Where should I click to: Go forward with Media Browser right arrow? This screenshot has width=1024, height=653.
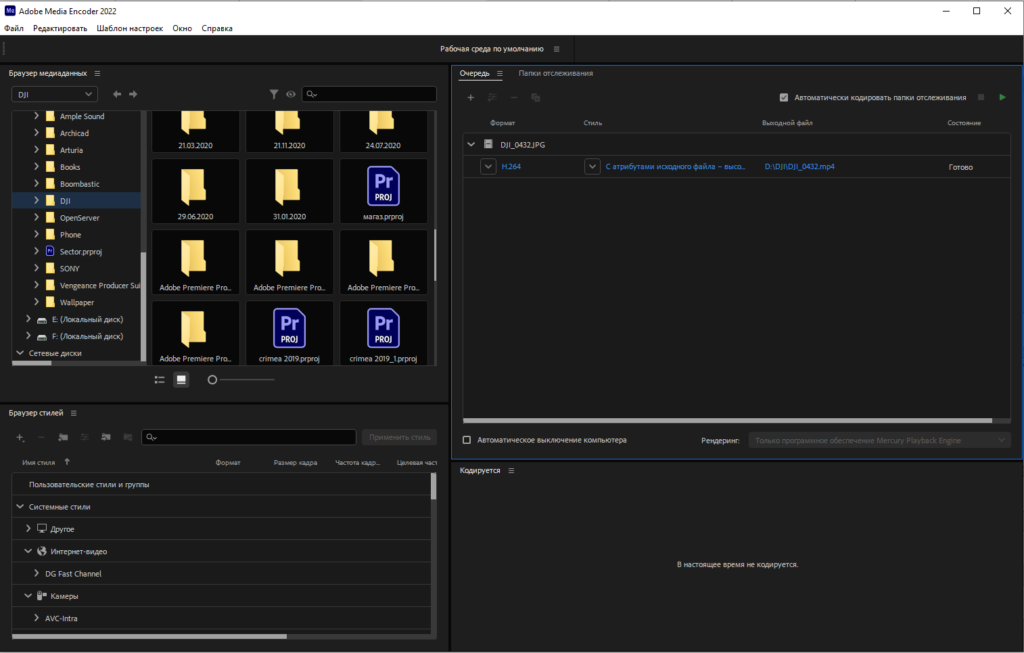pos(133,94)
